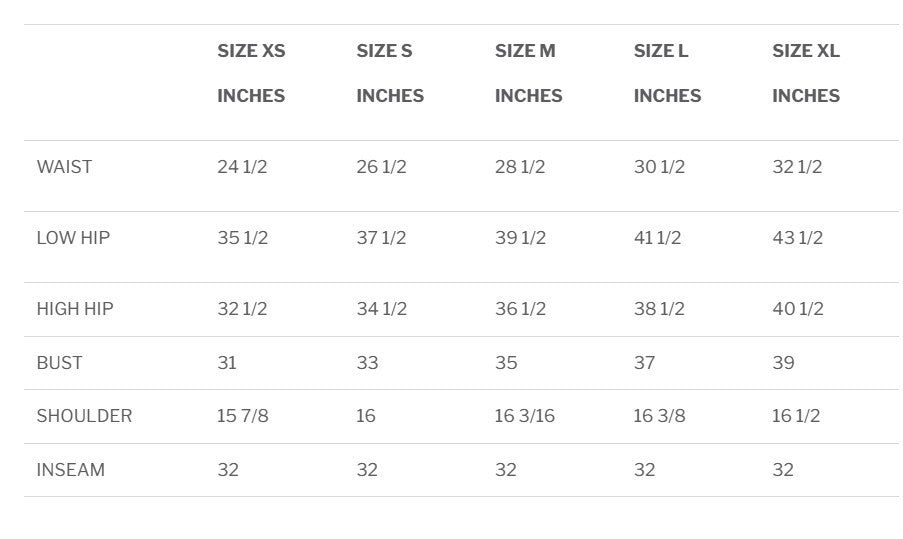Click the size L shoulder value 16 3/8
The width and height of the screenshot is (903, 539).
click(659, 416)
